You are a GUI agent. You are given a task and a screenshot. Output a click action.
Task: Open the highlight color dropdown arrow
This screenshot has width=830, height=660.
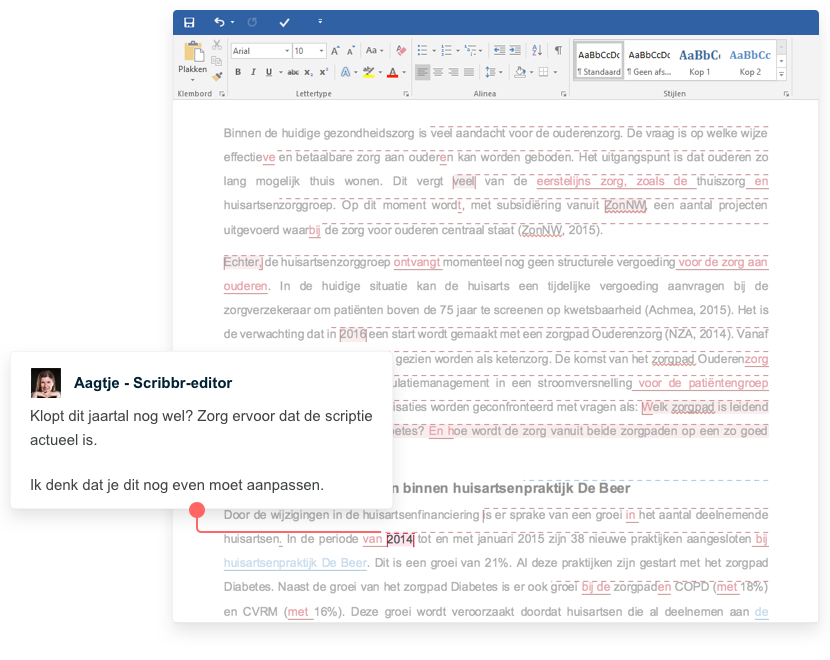[380, 73]
